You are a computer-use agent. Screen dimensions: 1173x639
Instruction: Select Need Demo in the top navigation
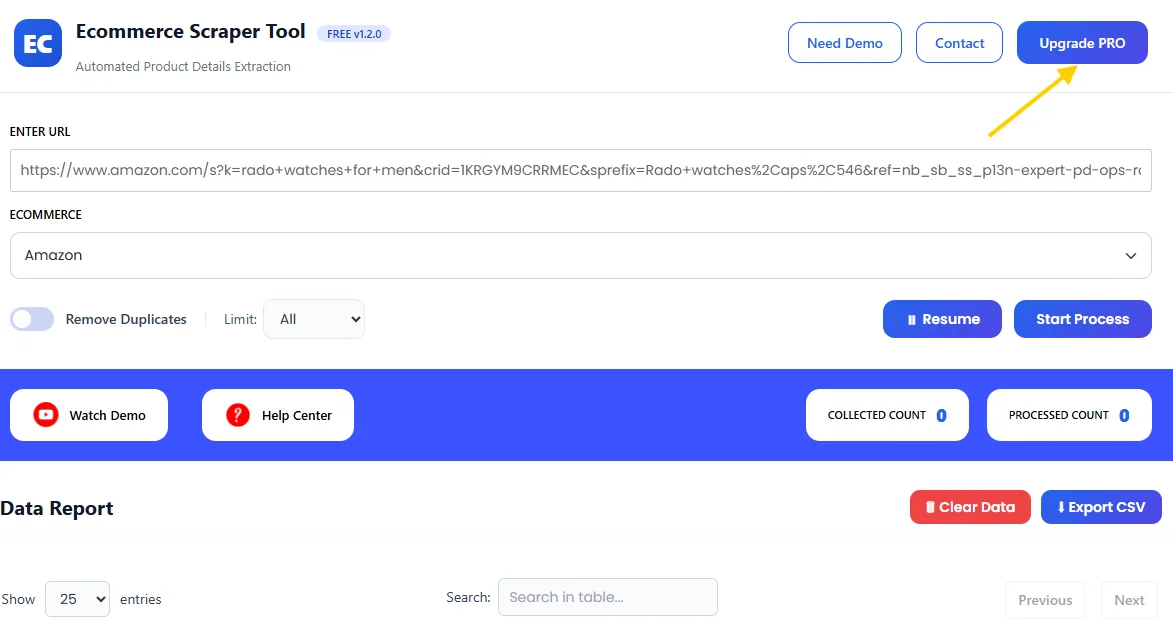click(x=844, y=42)
